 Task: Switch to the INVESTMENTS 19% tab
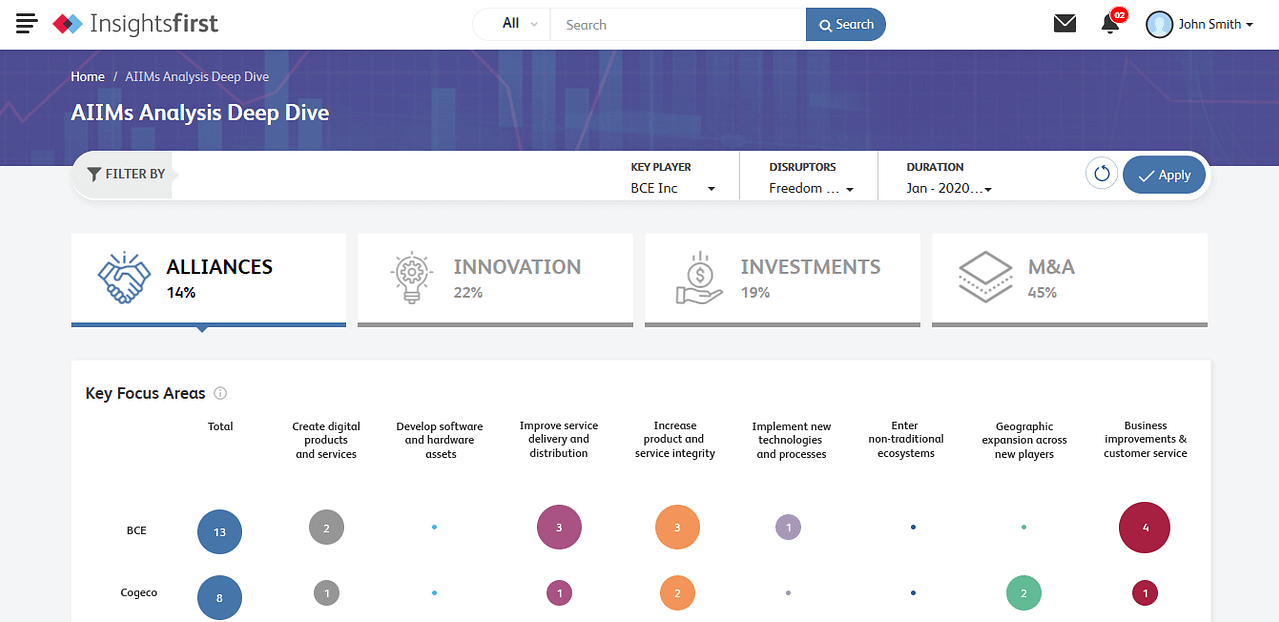[x=782, y=280]
